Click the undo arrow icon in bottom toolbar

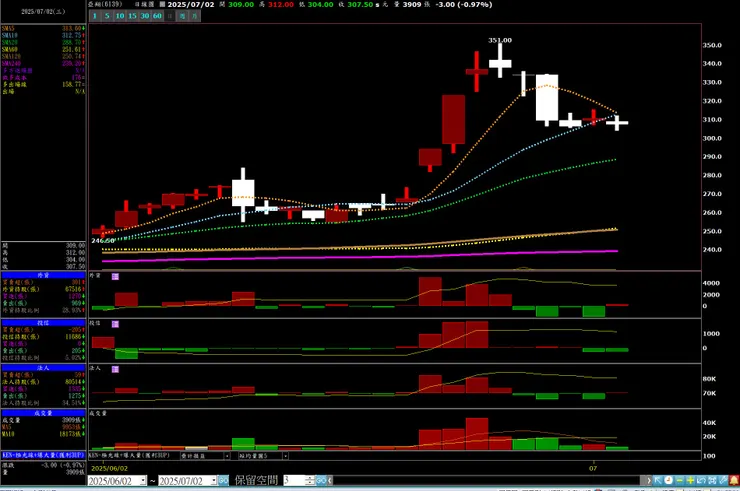pyautogui.click(x=701, y=481)
